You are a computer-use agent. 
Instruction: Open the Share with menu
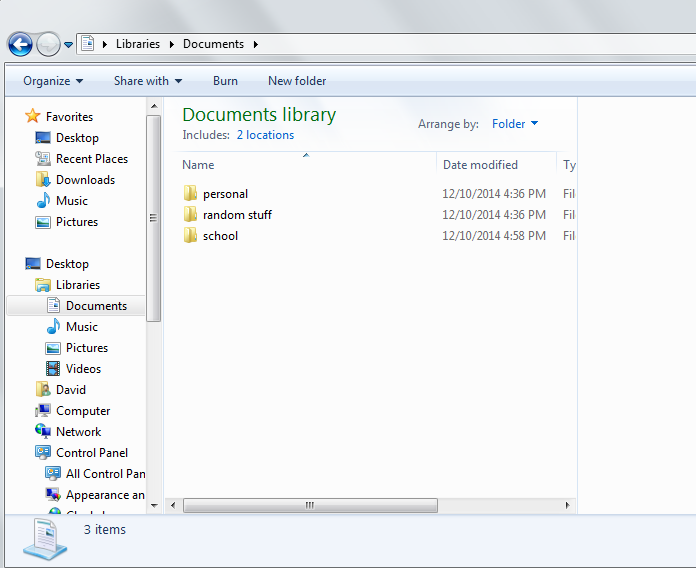click(x=148, y=81)
